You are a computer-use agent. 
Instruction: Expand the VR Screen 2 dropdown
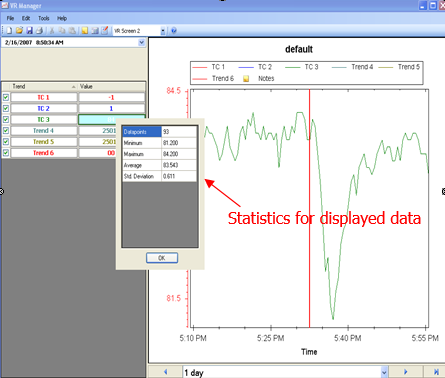(x=163, y=31)
